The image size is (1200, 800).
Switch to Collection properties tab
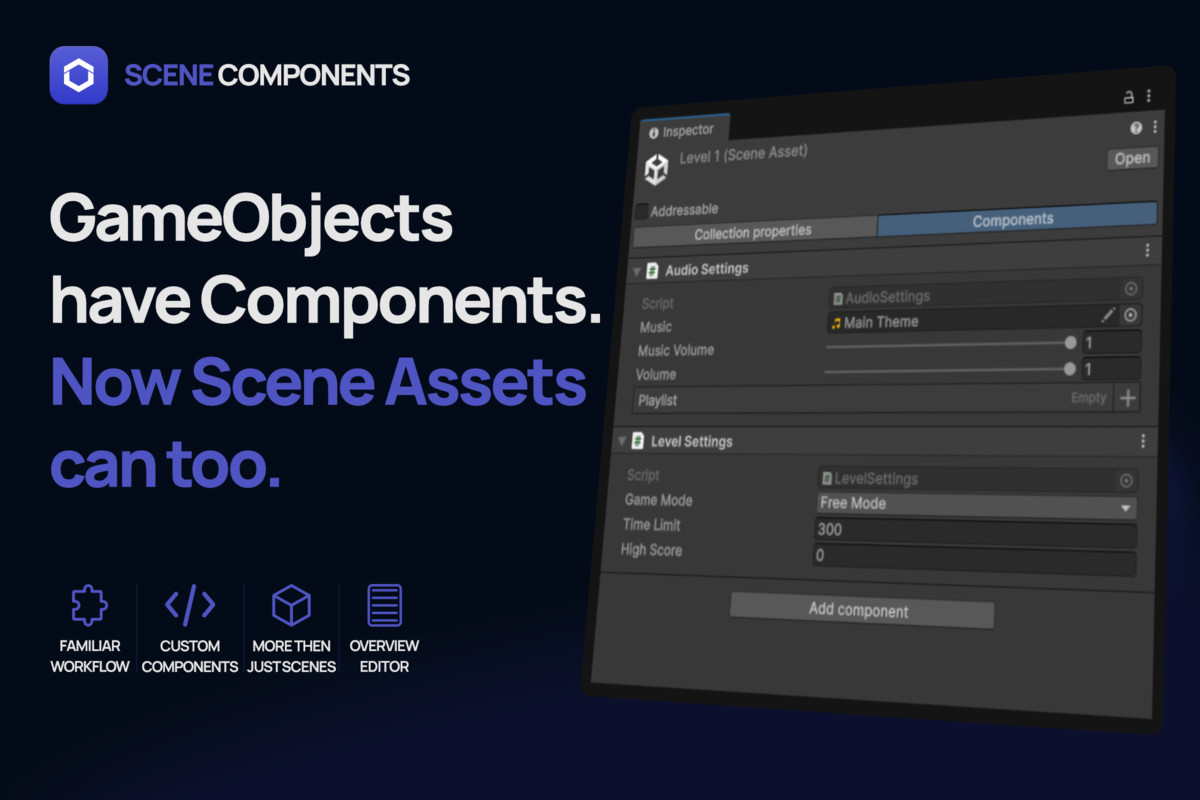754,232
